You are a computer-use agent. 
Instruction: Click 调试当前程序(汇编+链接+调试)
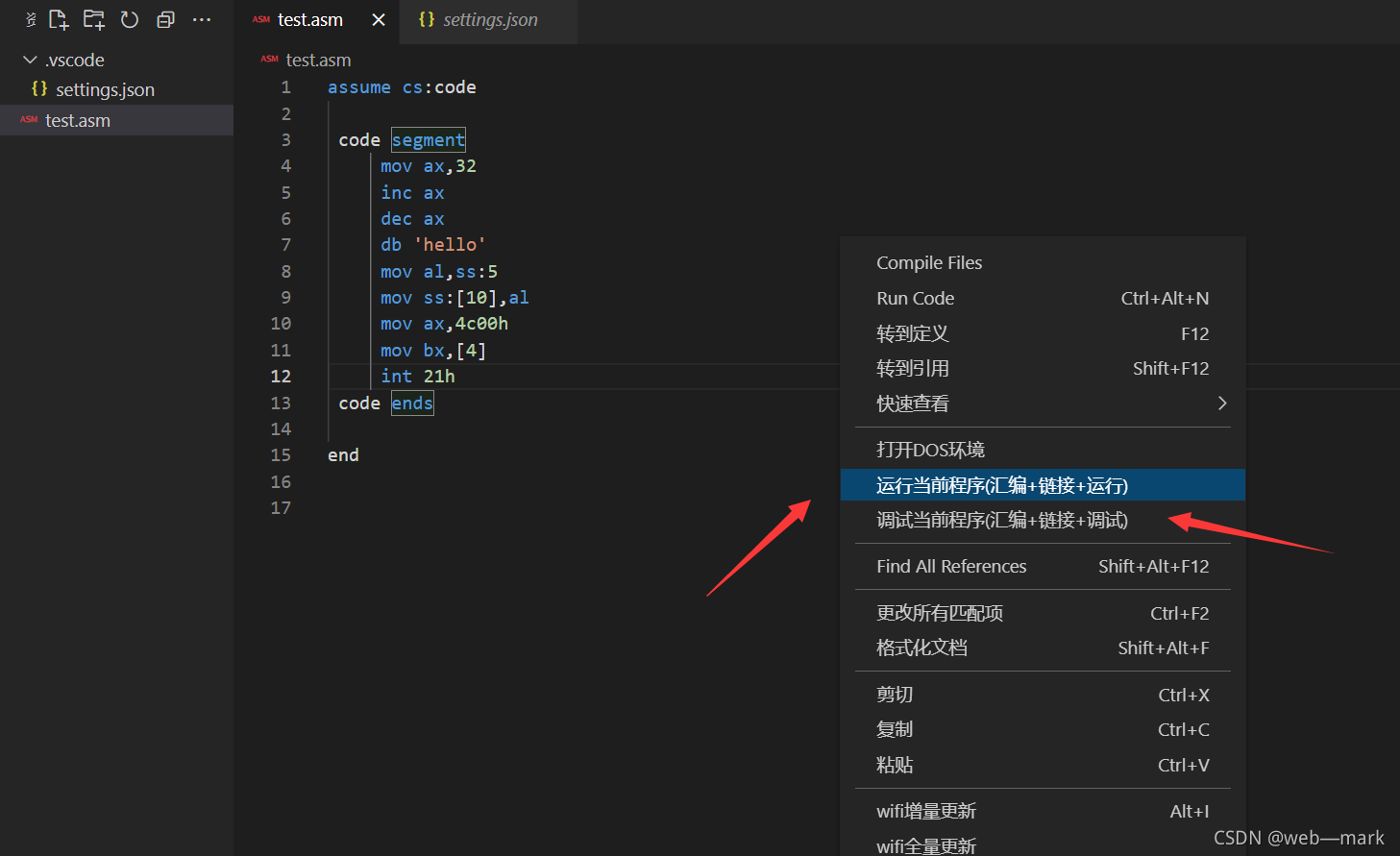coord(1043,521)
